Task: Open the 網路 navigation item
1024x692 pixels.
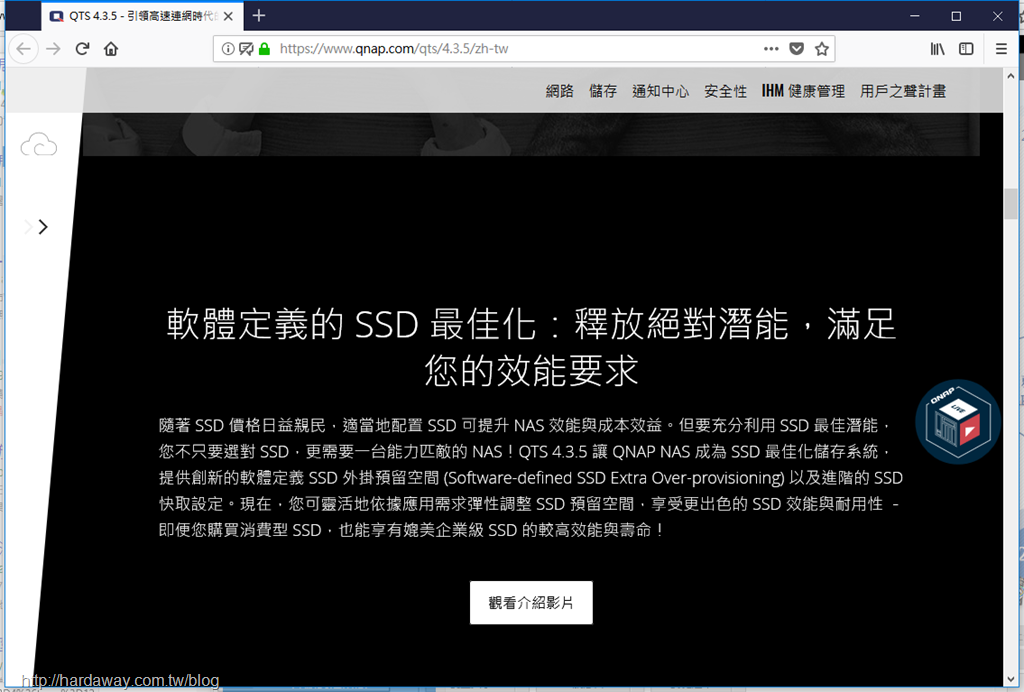Action: (x=560, y=91)
